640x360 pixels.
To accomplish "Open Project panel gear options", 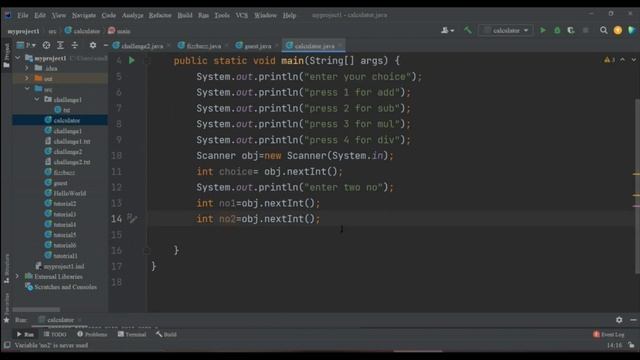I will (x=93, y=45).
